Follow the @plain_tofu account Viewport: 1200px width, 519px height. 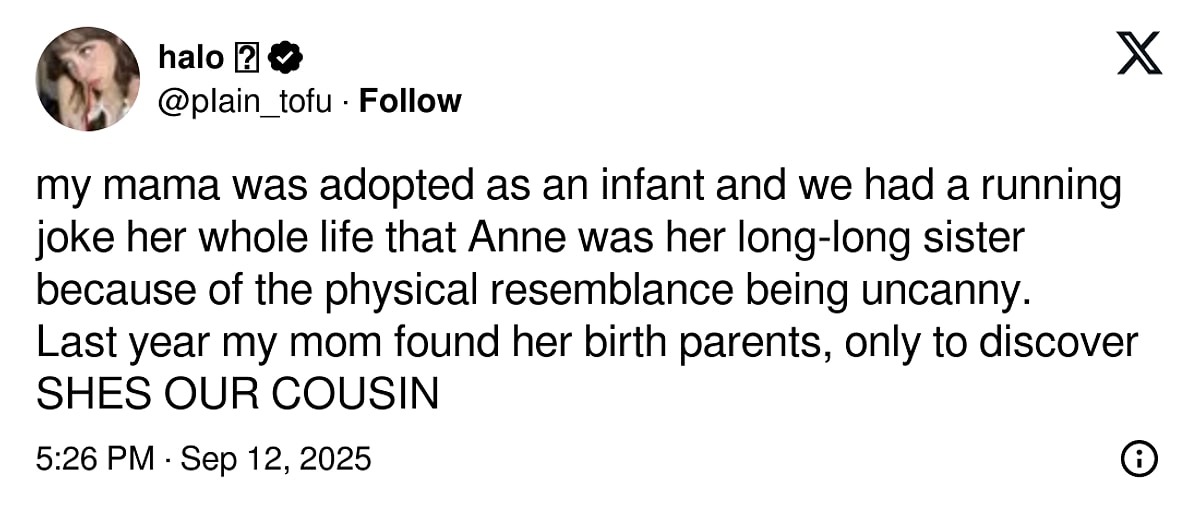tap(410, 101)
